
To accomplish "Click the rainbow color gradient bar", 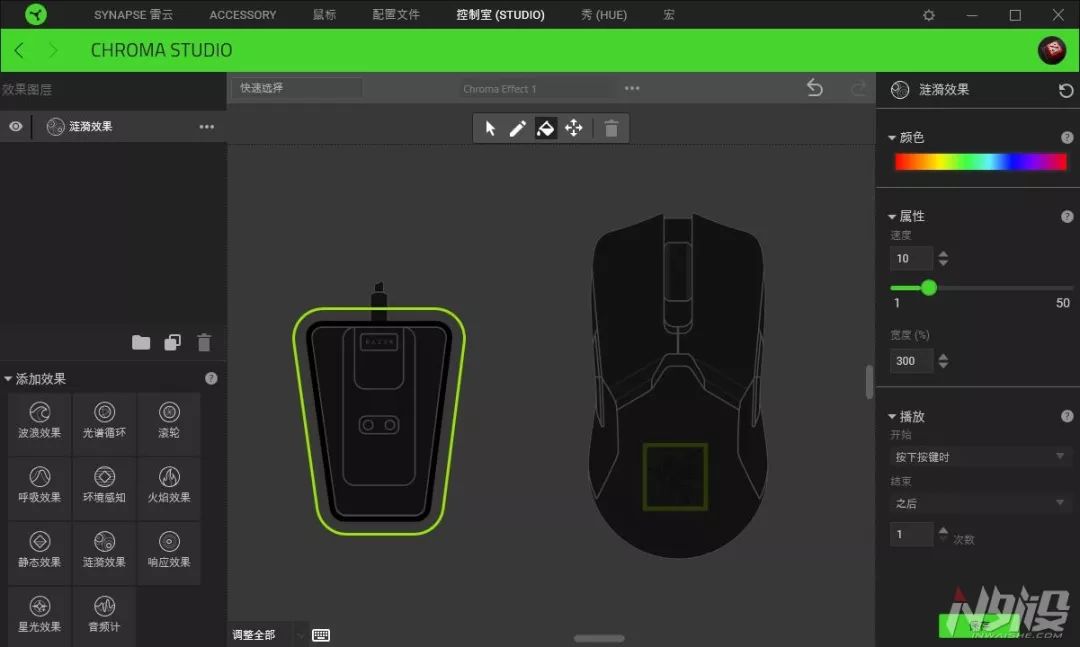I will (x=980, y=162).
